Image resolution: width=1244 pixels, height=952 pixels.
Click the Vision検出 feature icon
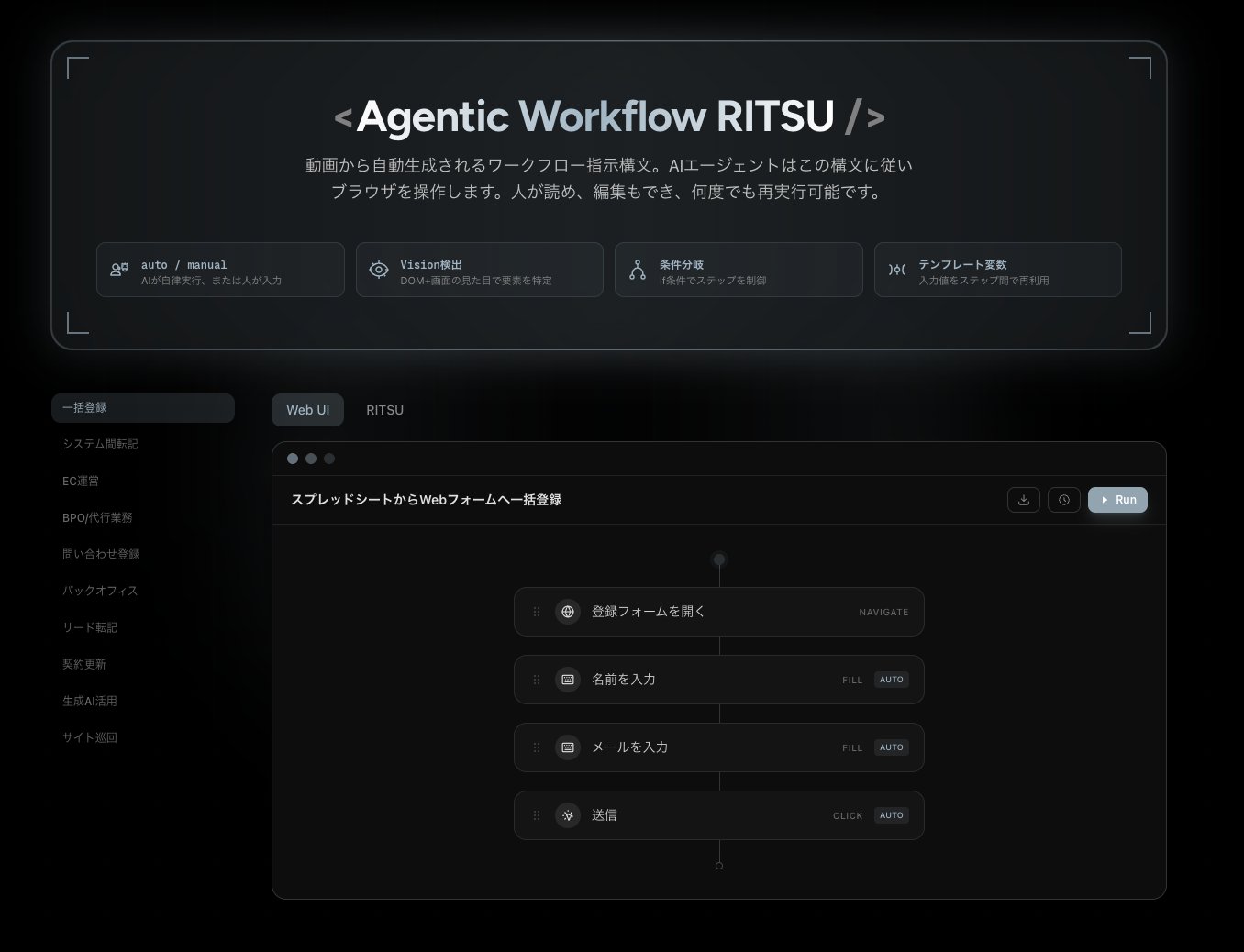click(378, 270)
